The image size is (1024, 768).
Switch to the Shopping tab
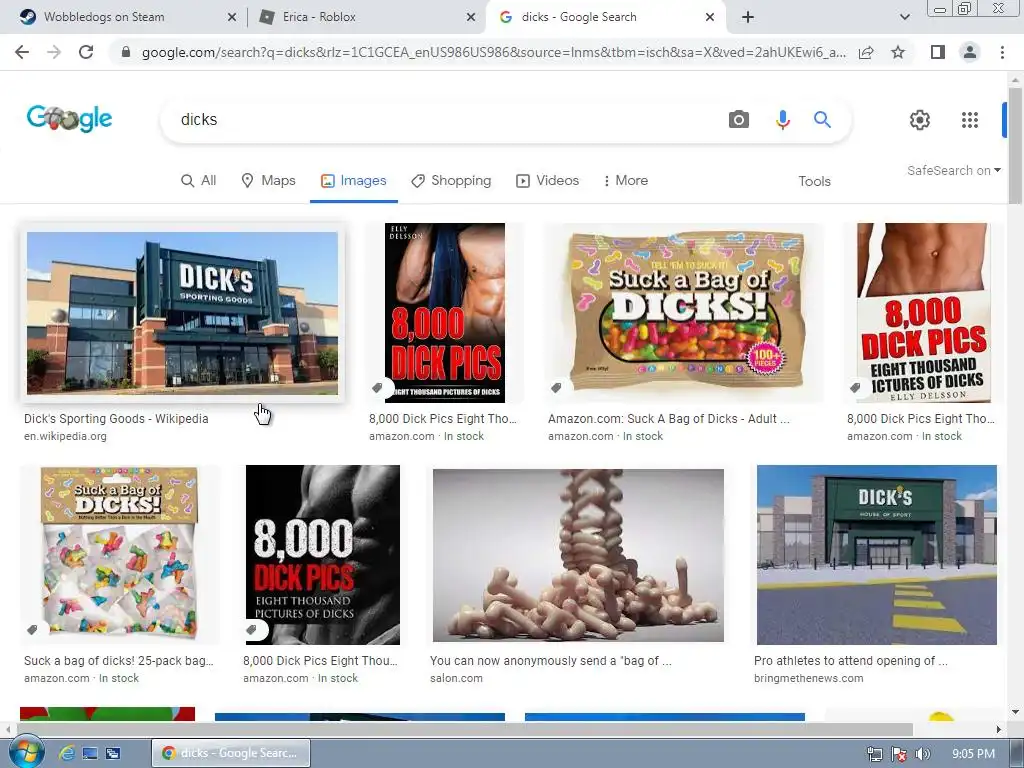pos(451,180)
